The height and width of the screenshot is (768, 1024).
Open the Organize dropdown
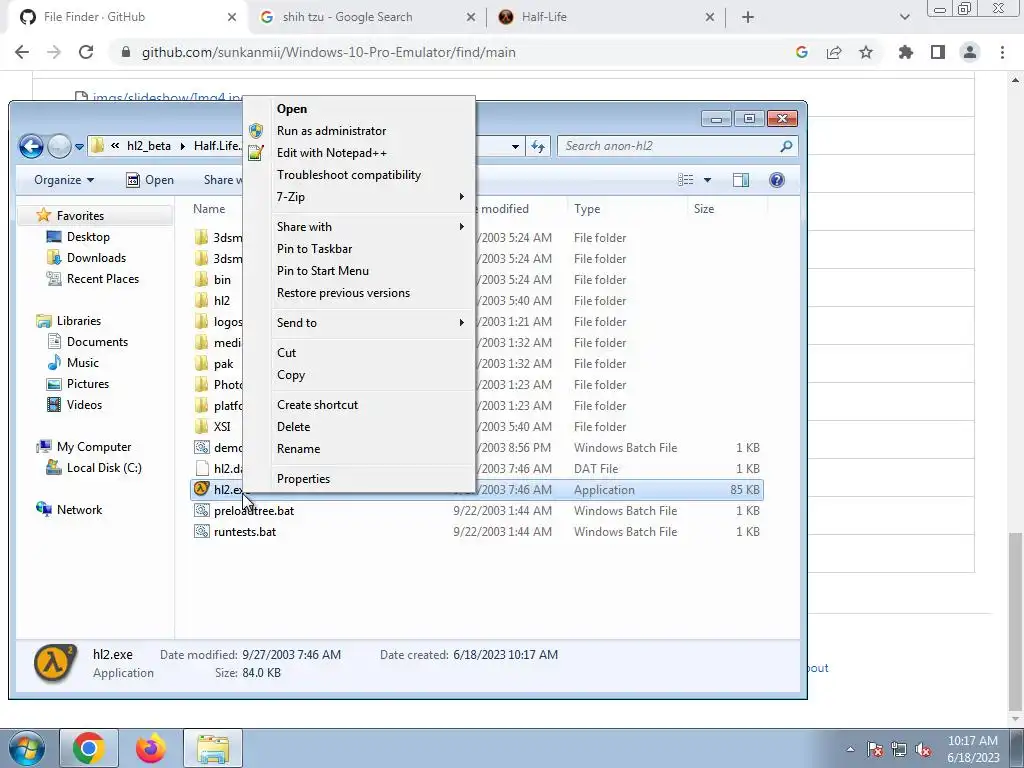[64, 180]
